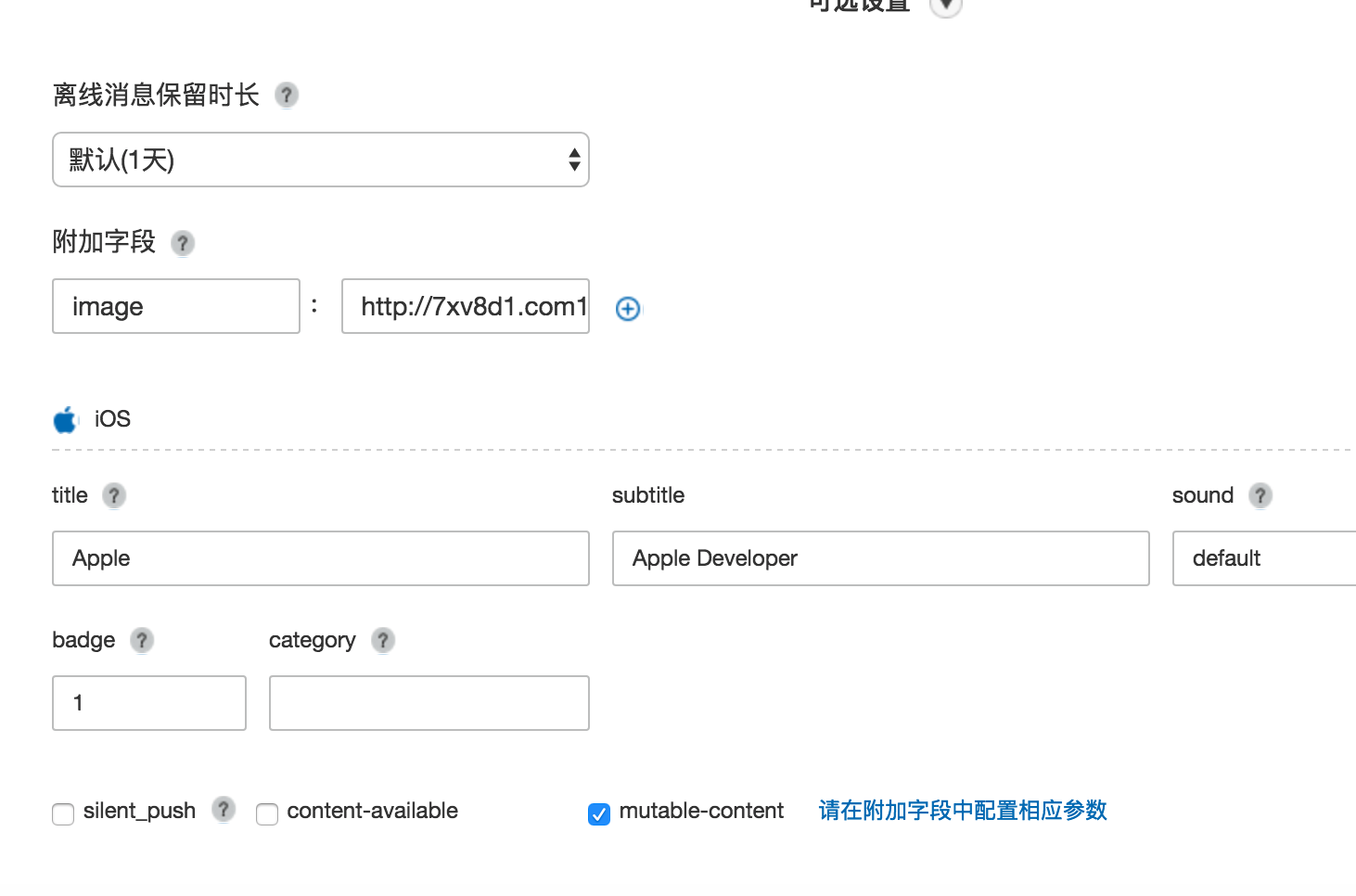
Task: Open the 默认(1天) retention dropdown
Action: tap(321, 160)
